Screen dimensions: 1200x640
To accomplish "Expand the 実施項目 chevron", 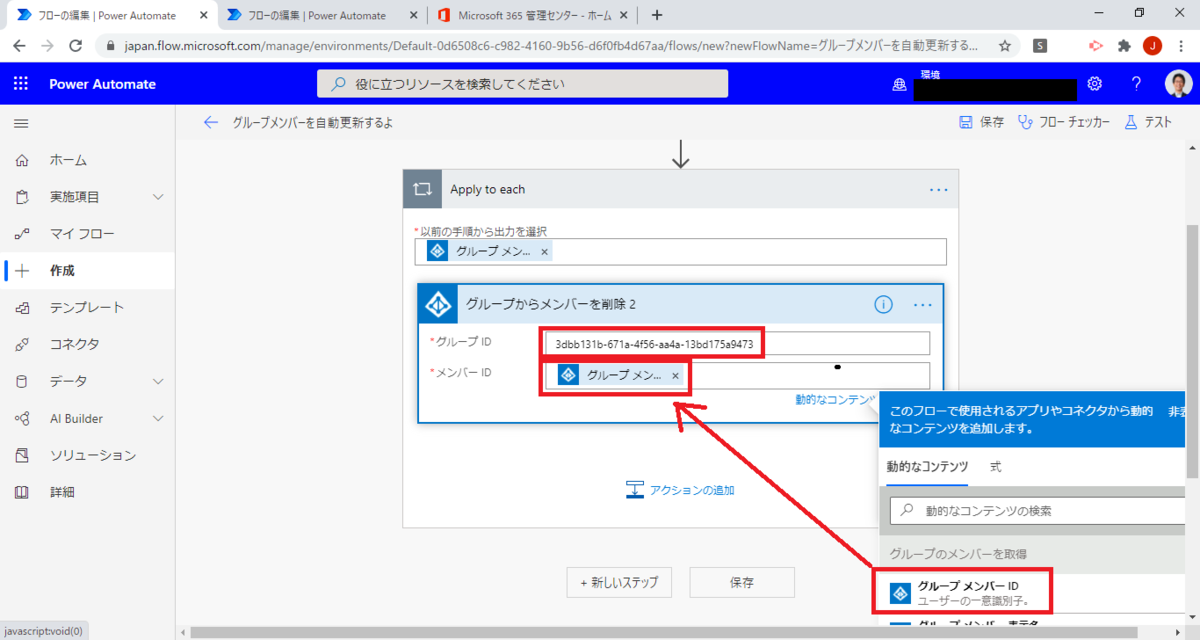I will [158, 197].
